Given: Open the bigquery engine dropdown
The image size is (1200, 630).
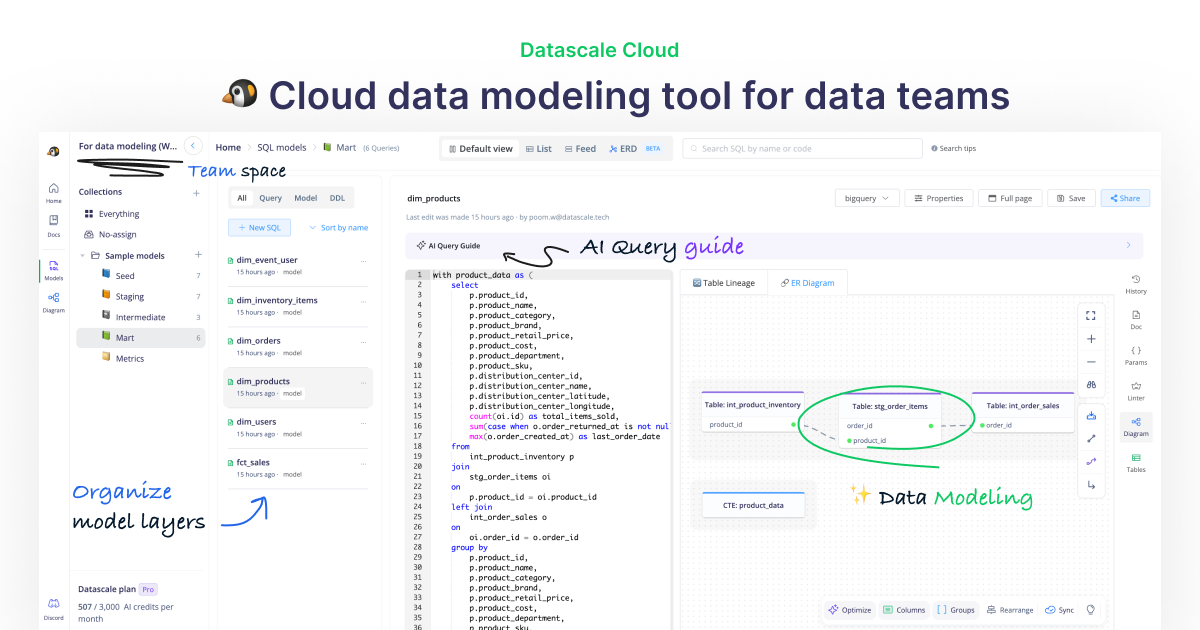Looking at the screenshot, I should [866, 197].
